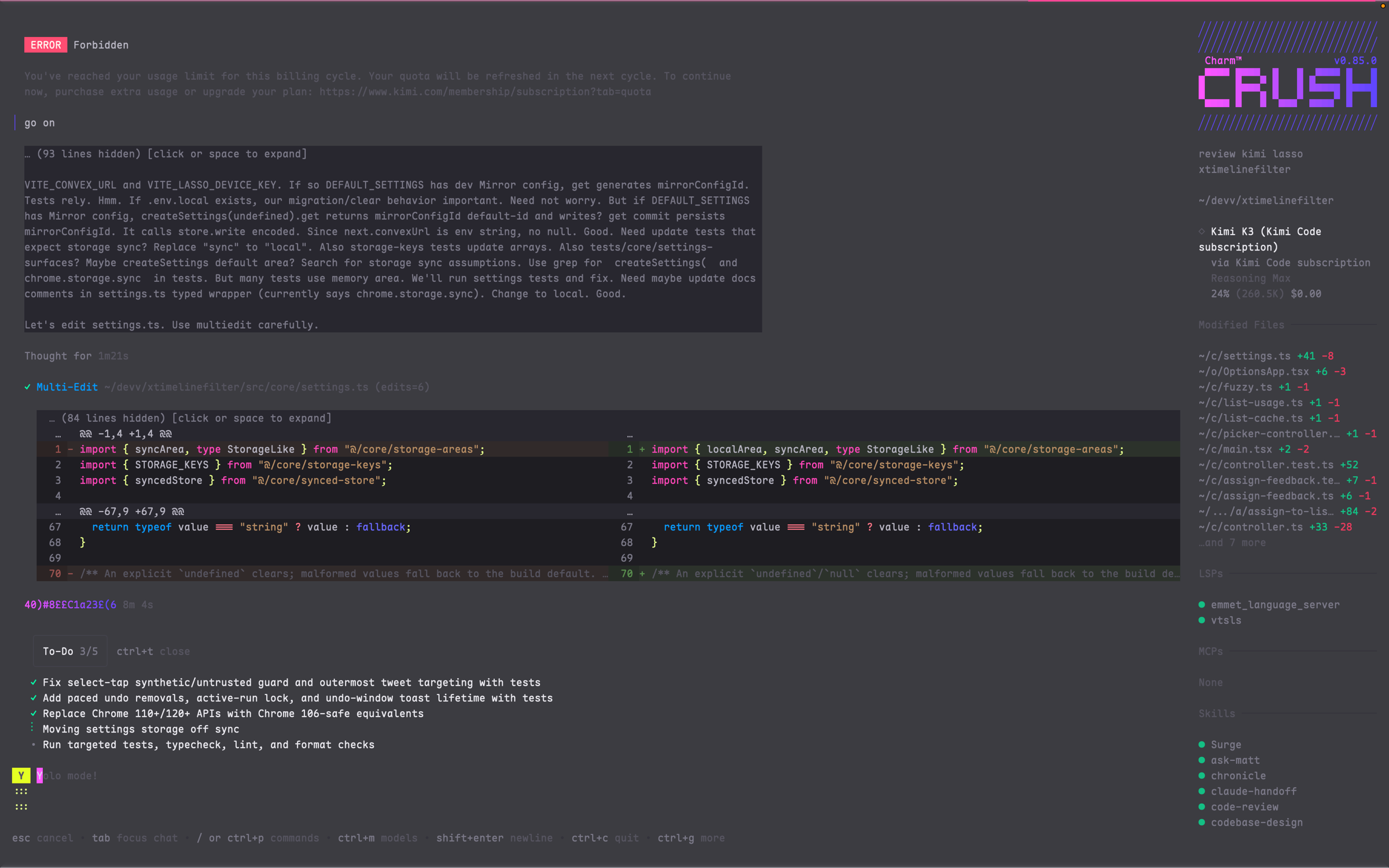The image size is (1389, 868).
Task: Click emmet_language_server LSP status dot
Action: (x=1202, y=605)
